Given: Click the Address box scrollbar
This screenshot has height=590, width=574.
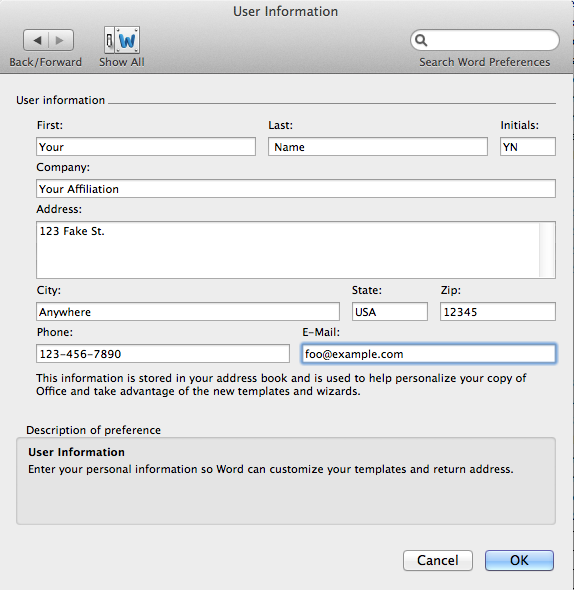Looking at the screenshot, I should [547, 250].
